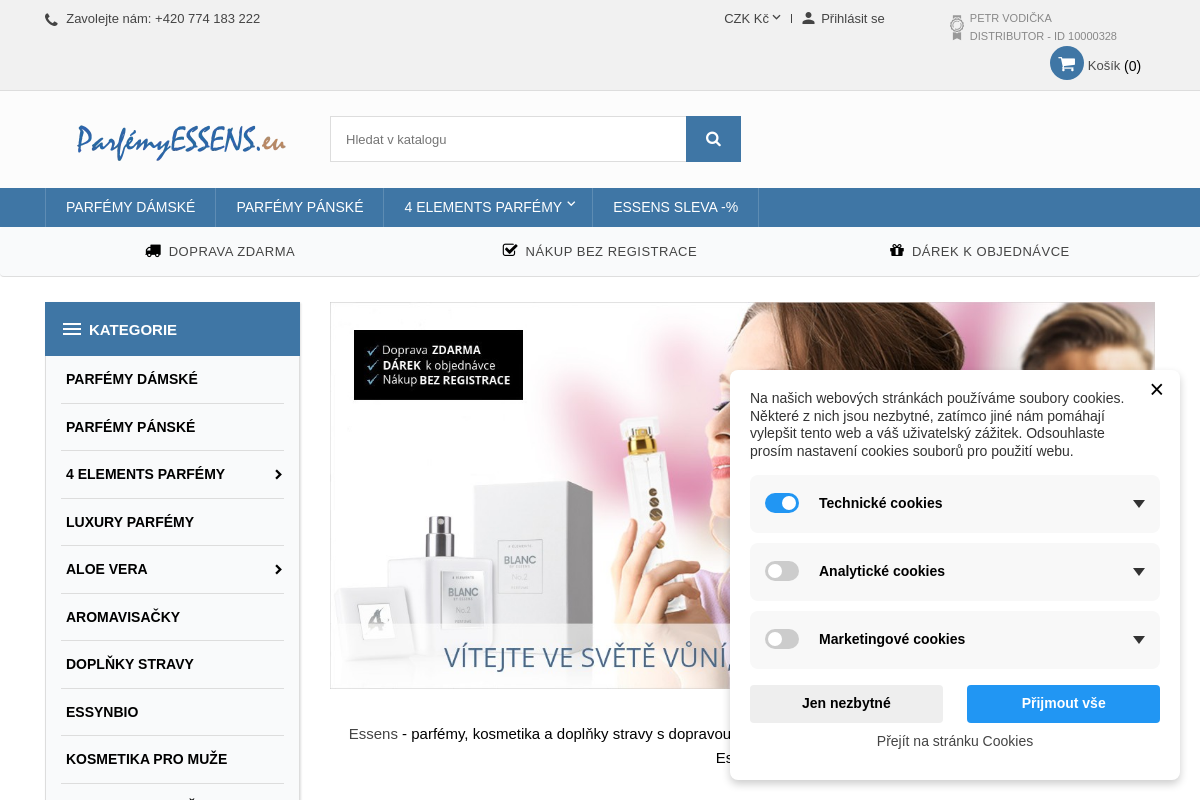The height and width of the screenshot is (800, 1200).
Task: Select Essynbio category
Action: point(102,712)
